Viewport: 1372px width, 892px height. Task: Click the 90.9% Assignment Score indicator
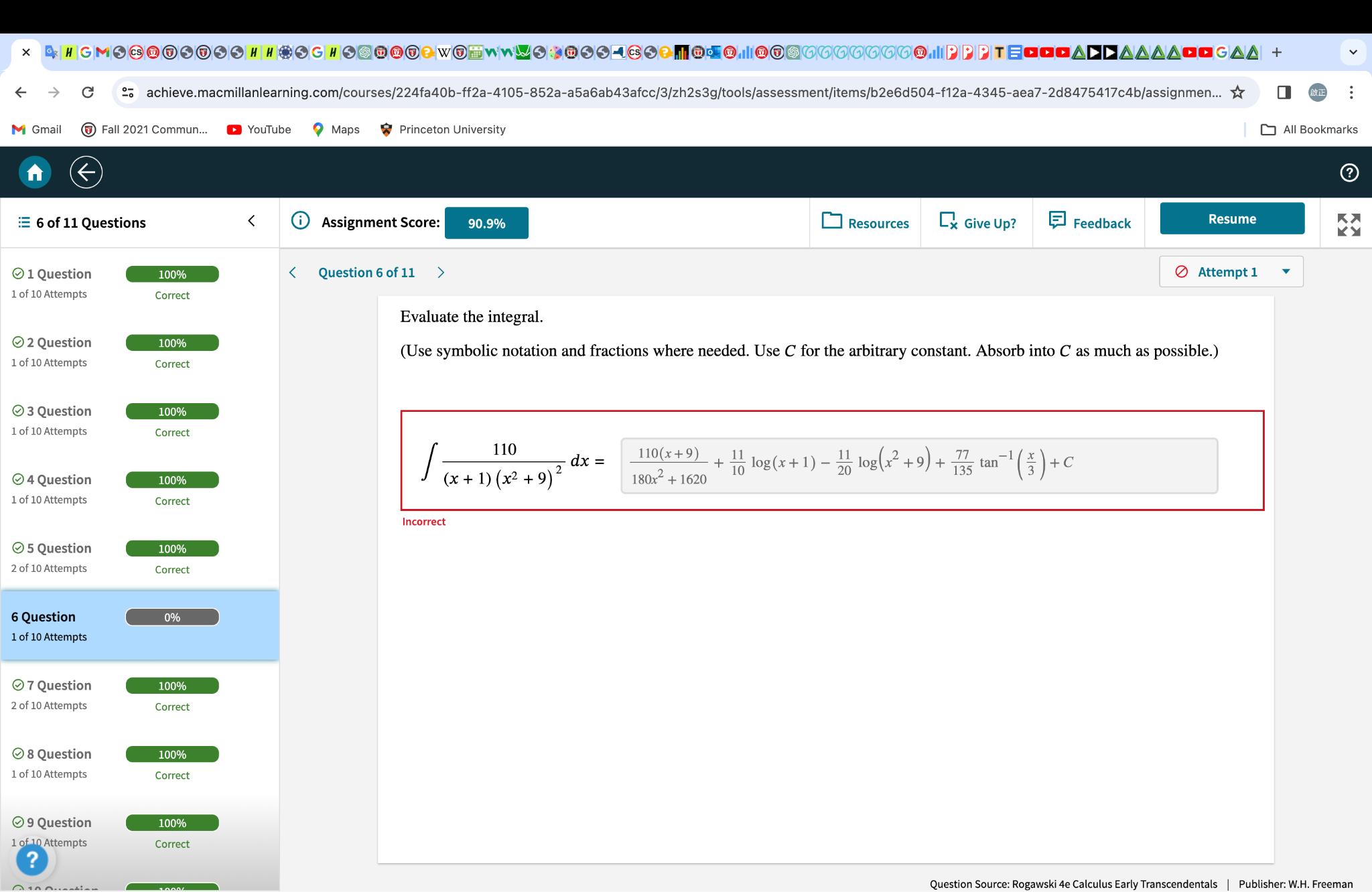coord(486,224)
